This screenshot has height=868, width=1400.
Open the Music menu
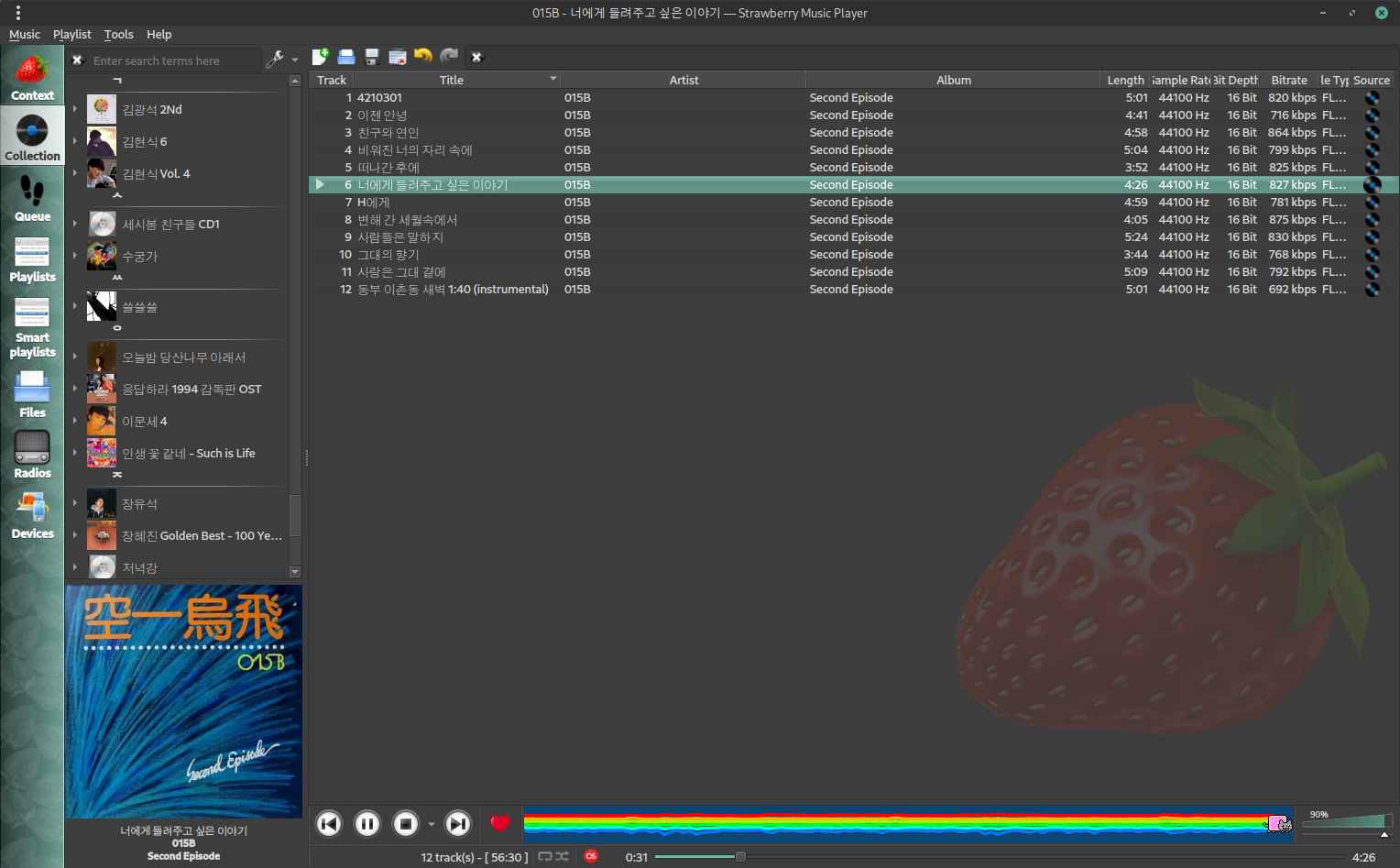tap(25, 34)
